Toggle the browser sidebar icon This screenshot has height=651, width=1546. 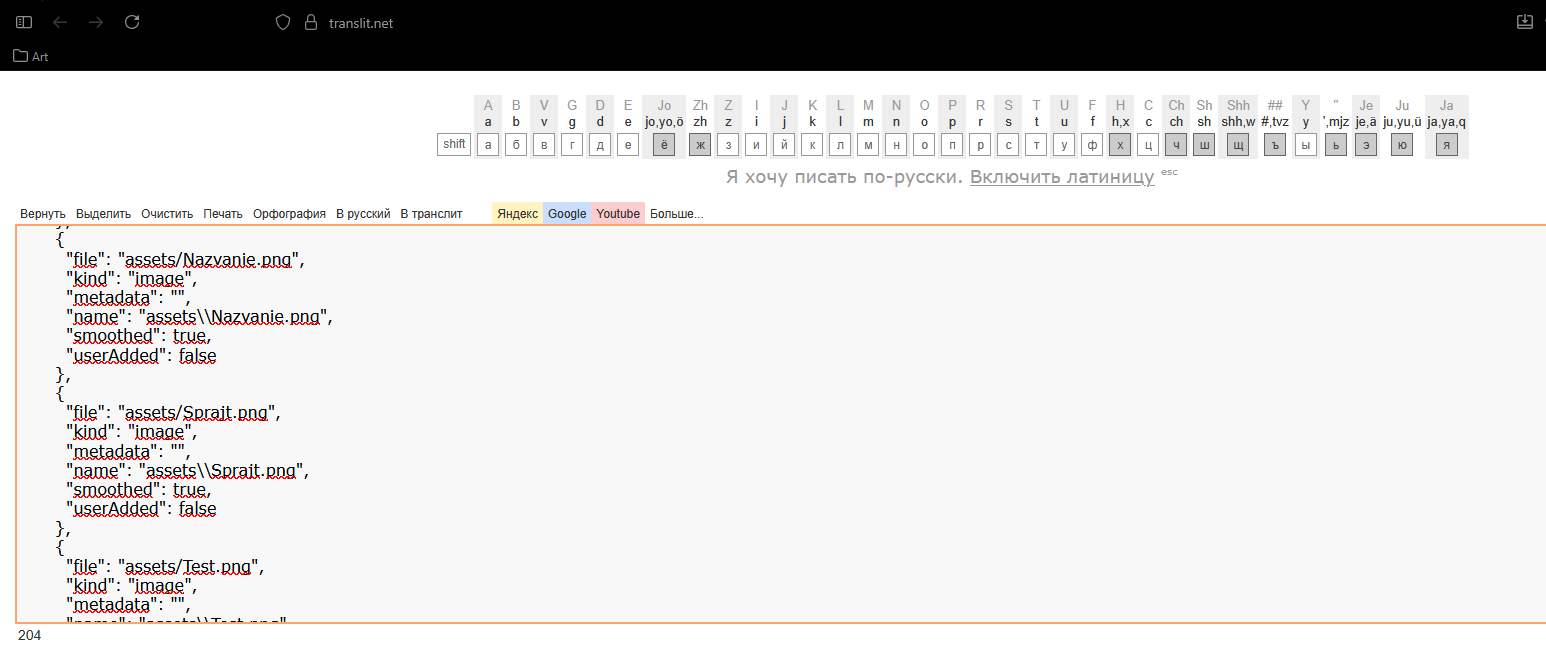tap(24, 22)
